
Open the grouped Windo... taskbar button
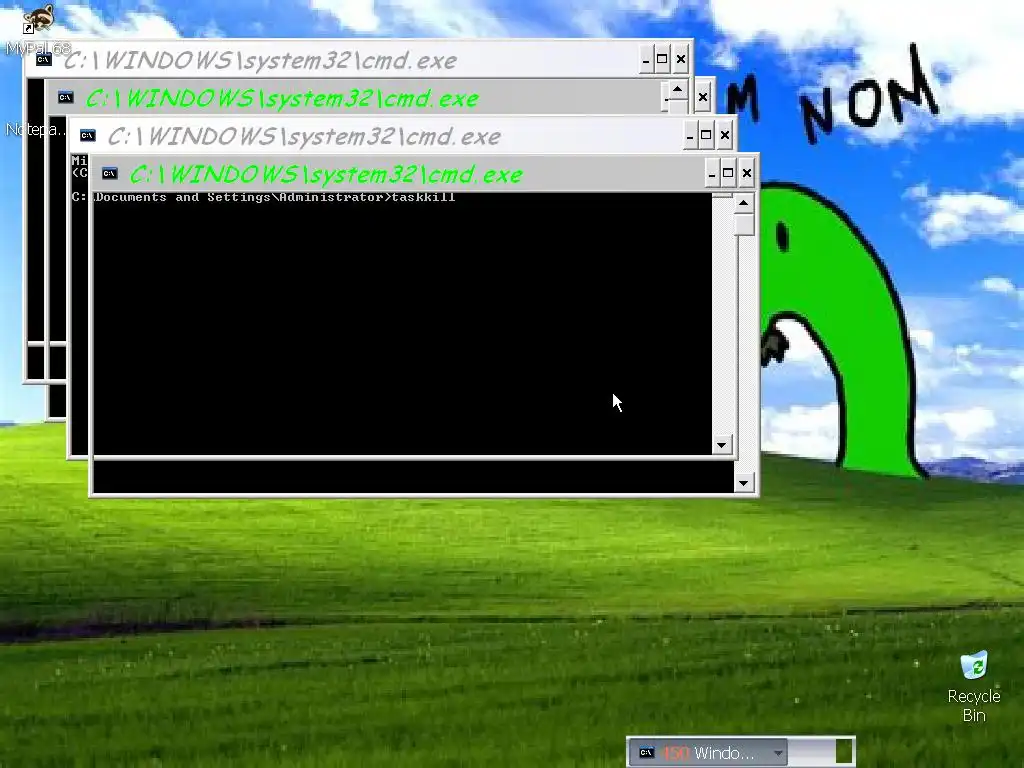tap(709, 752)
